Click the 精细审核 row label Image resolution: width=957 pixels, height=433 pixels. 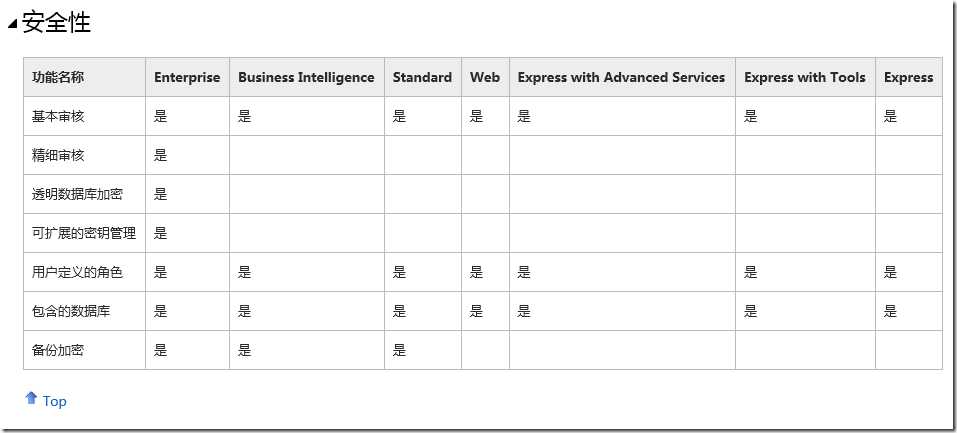pyautogui.click(x=58, y=155)
